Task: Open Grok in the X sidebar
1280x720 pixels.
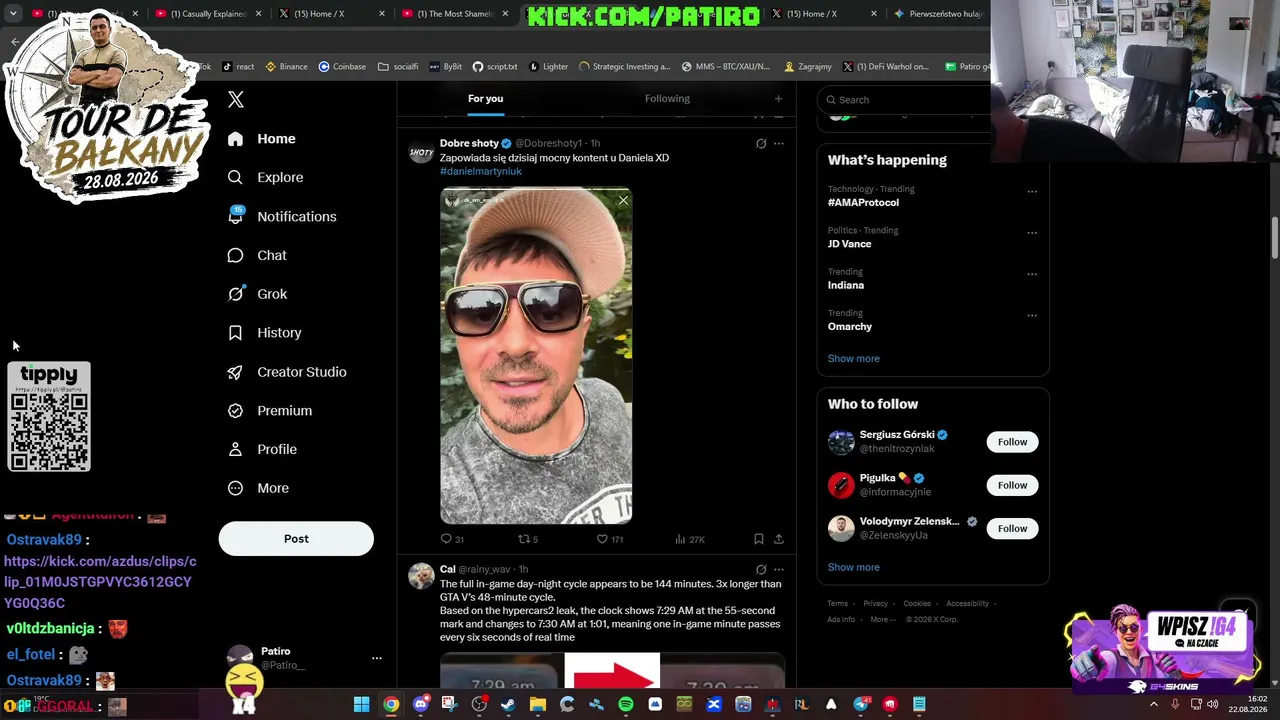Action: [257, 294]
